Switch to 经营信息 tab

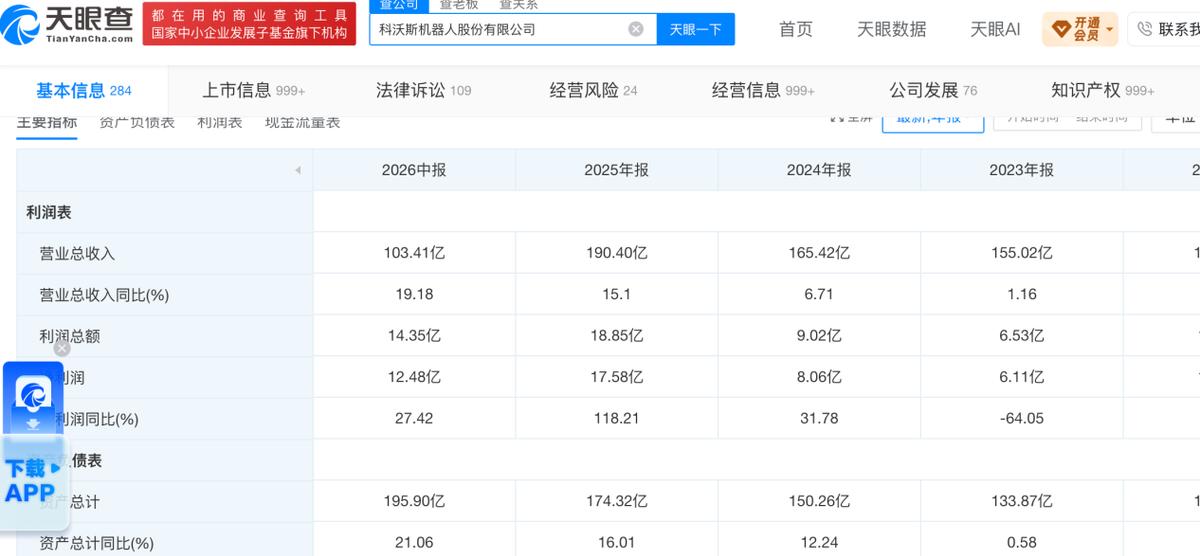coord(764,90)
